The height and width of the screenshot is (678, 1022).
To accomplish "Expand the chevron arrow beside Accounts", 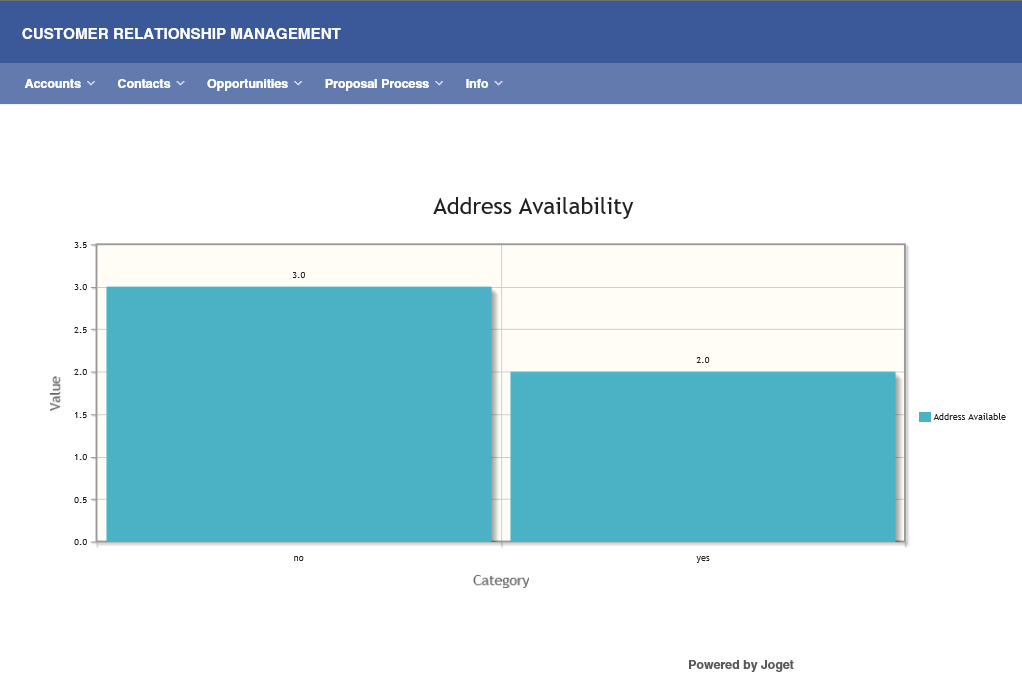I will 92,84.
